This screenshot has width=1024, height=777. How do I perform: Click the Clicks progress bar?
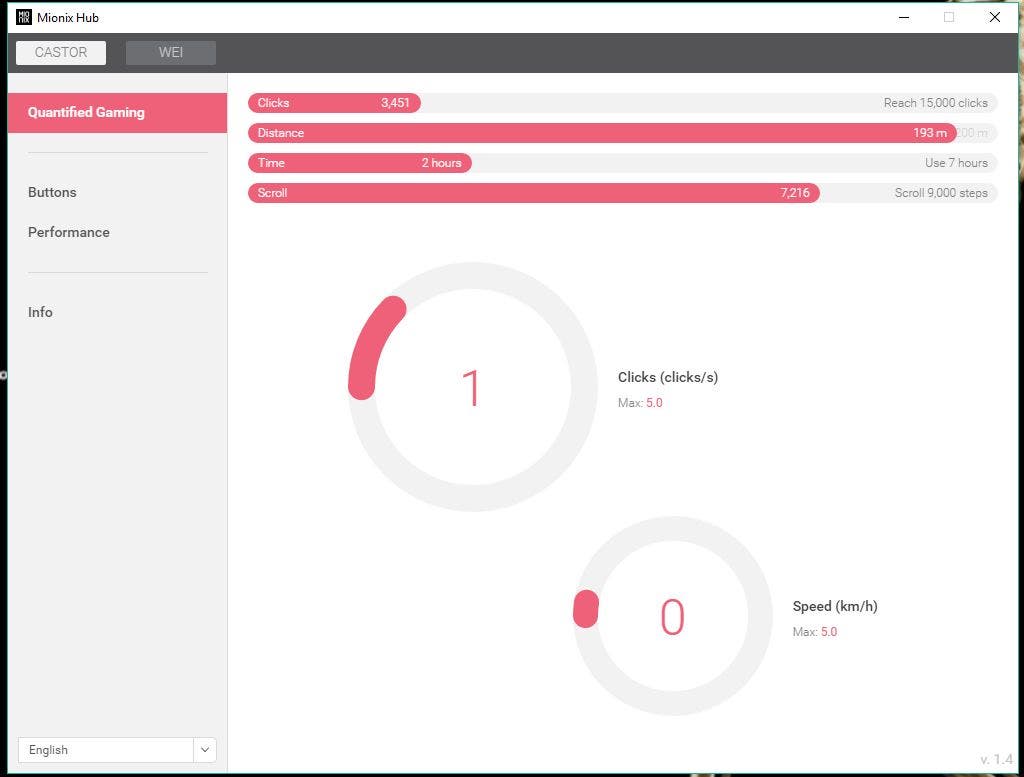334,103
